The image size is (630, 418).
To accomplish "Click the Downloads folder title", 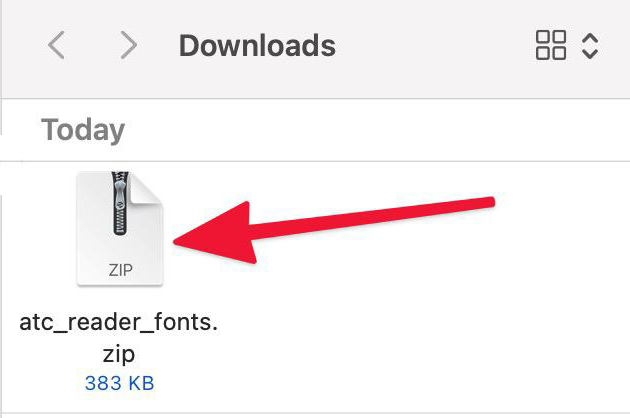I will 257,45.
